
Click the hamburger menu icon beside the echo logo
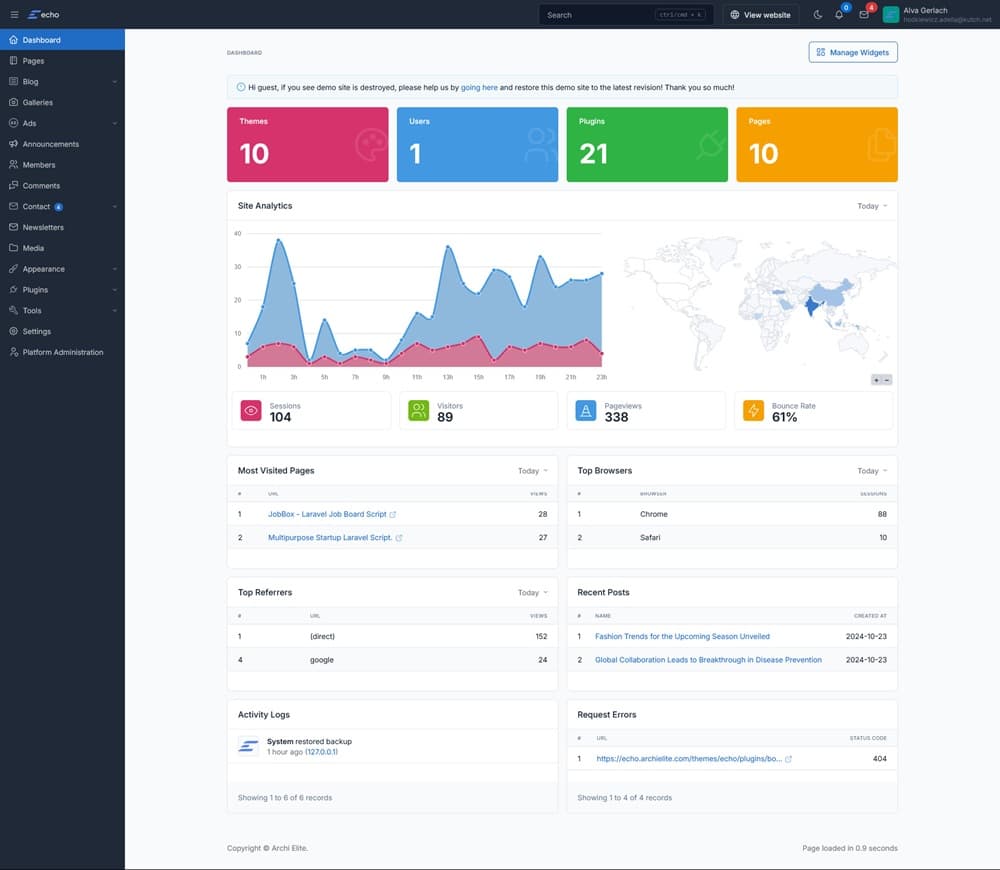[x=14, y=15]
